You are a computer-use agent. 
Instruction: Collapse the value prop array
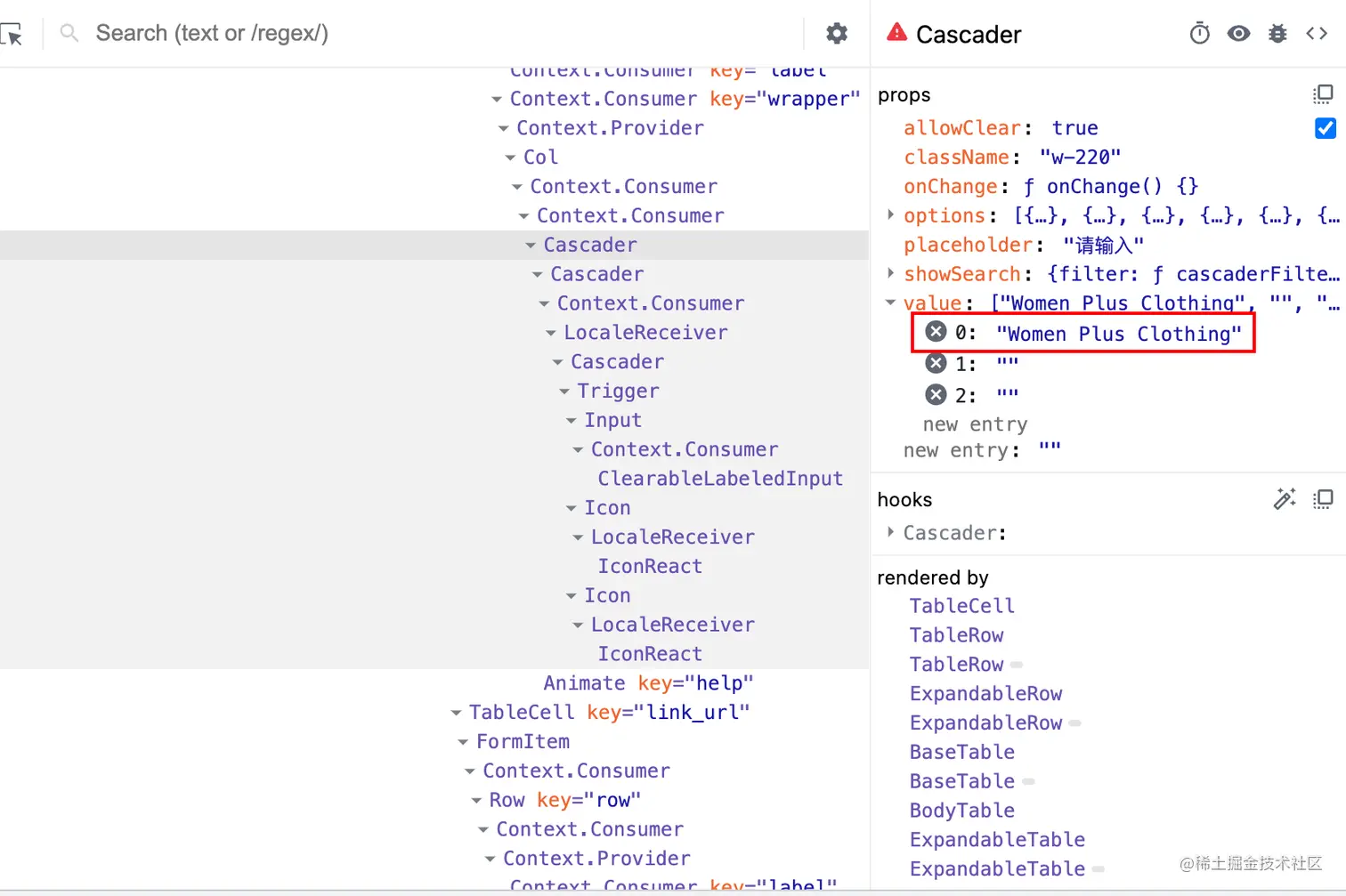(890, 303)
